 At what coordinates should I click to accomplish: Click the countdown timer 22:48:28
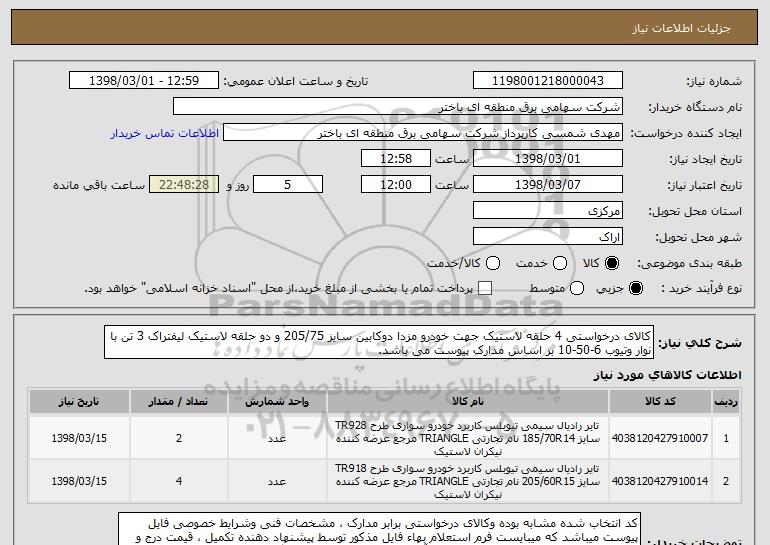pos(184,185)
